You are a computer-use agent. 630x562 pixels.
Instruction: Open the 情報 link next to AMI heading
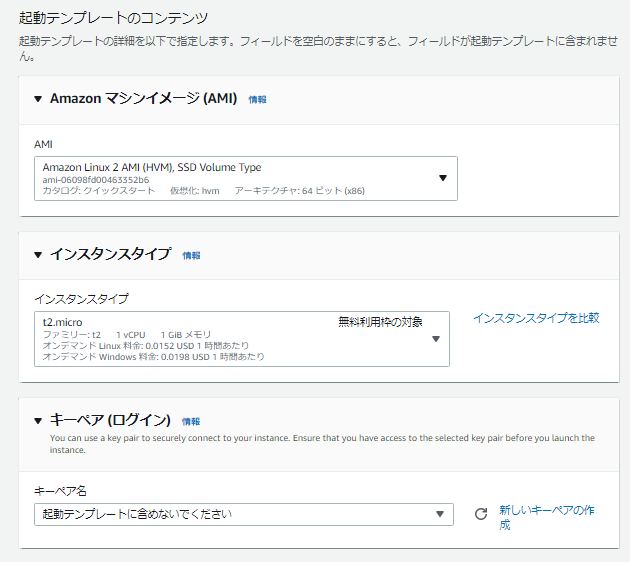257,100
